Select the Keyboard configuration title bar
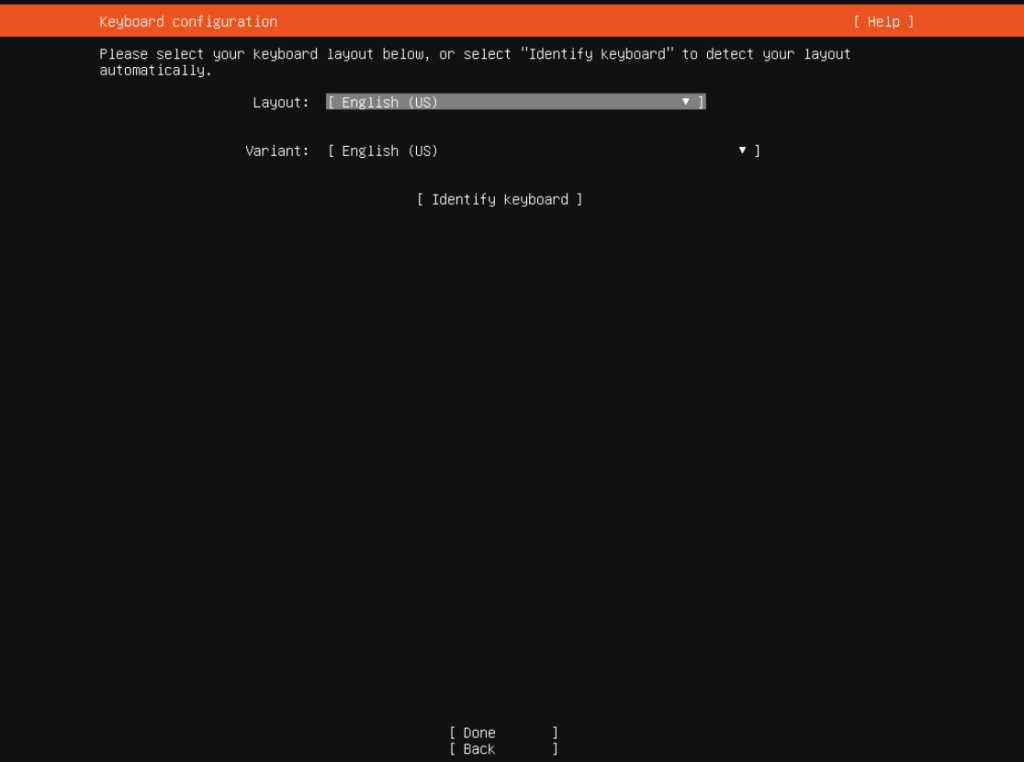 tap(188, 21)
